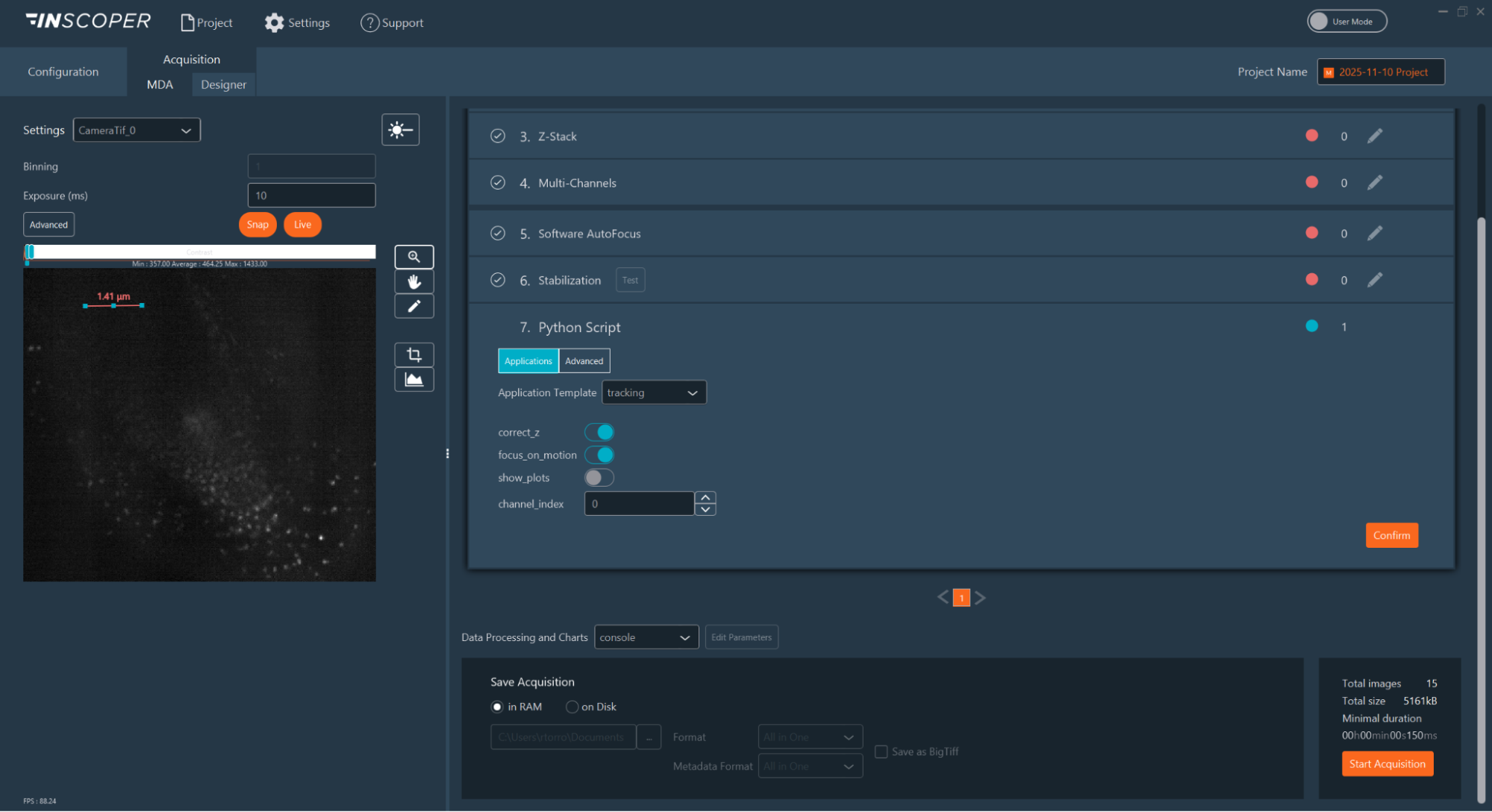Enable the show_plots toggle
The width and height of the screenshot is (1492, 812).
pyautogui.click(x=599, y=478)
